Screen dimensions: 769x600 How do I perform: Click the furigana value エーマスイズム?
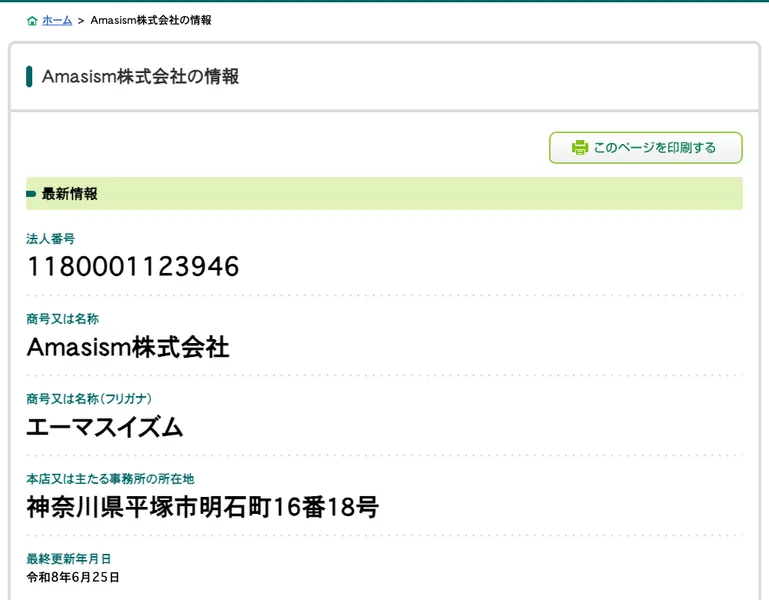click(104, 427)
